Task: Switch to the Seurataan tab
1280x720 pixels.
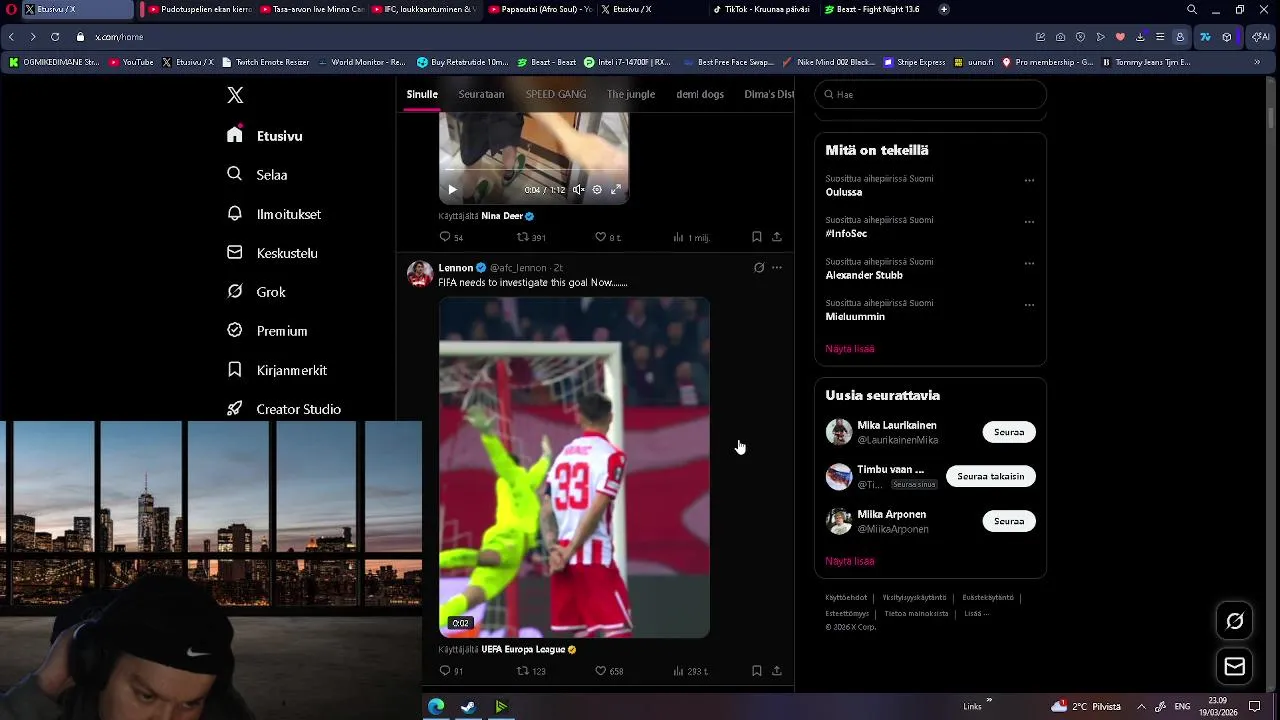Action: pos(481,94)
